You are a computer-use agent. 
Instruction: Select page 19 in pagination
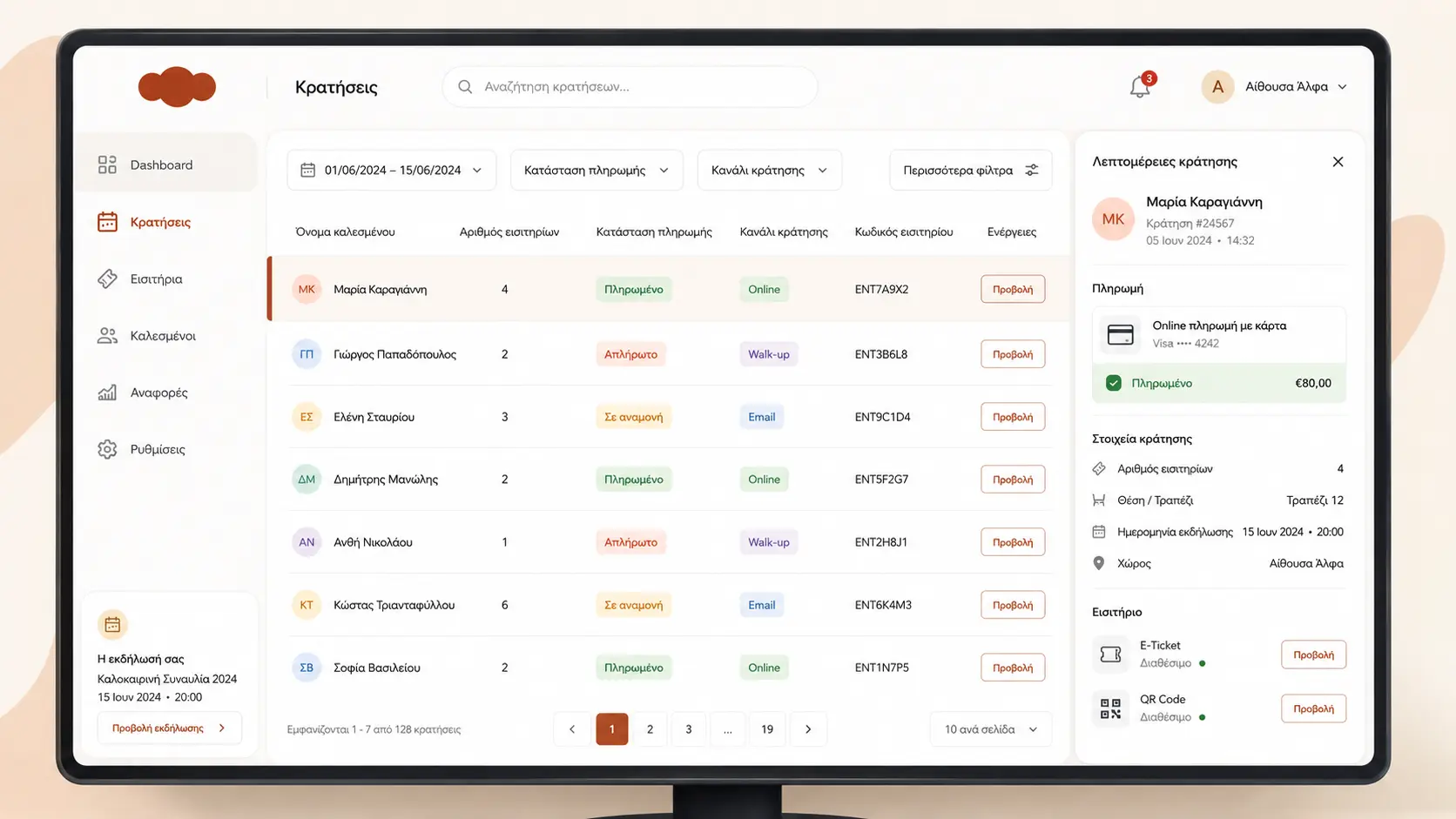coord(767,729)
